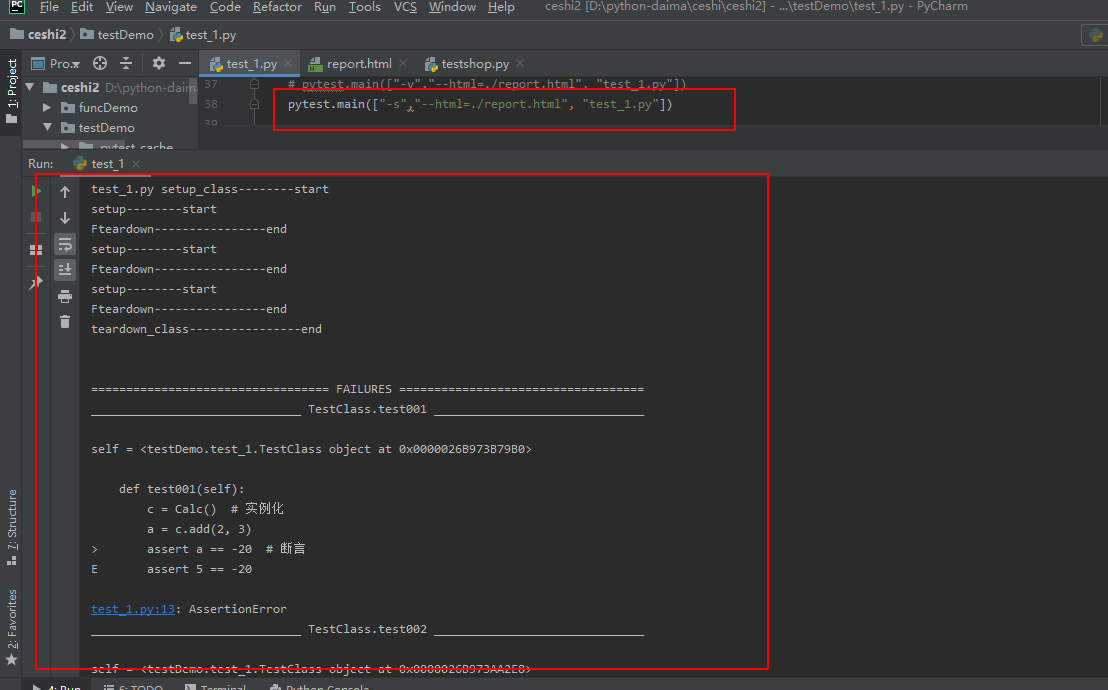Screen dimensions: 1108x690
Task: Click the Python icon in navigation bar
Action: pos(1096,35)
